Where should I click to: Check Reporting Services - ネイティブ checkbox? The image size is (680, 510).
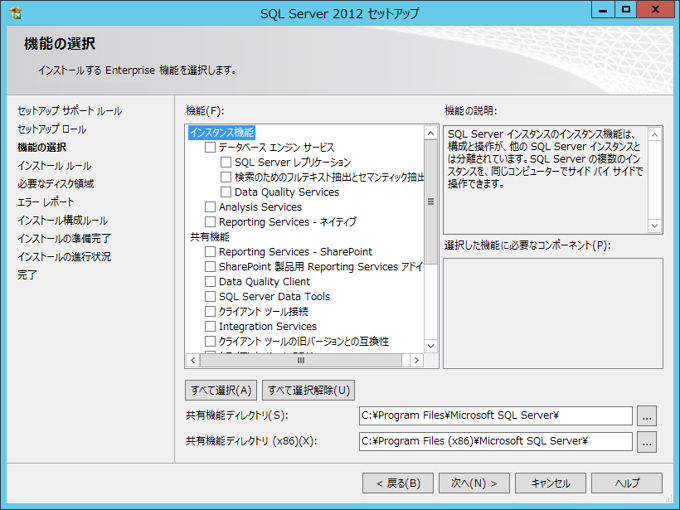pyautogui.click(x=210, y=222)
